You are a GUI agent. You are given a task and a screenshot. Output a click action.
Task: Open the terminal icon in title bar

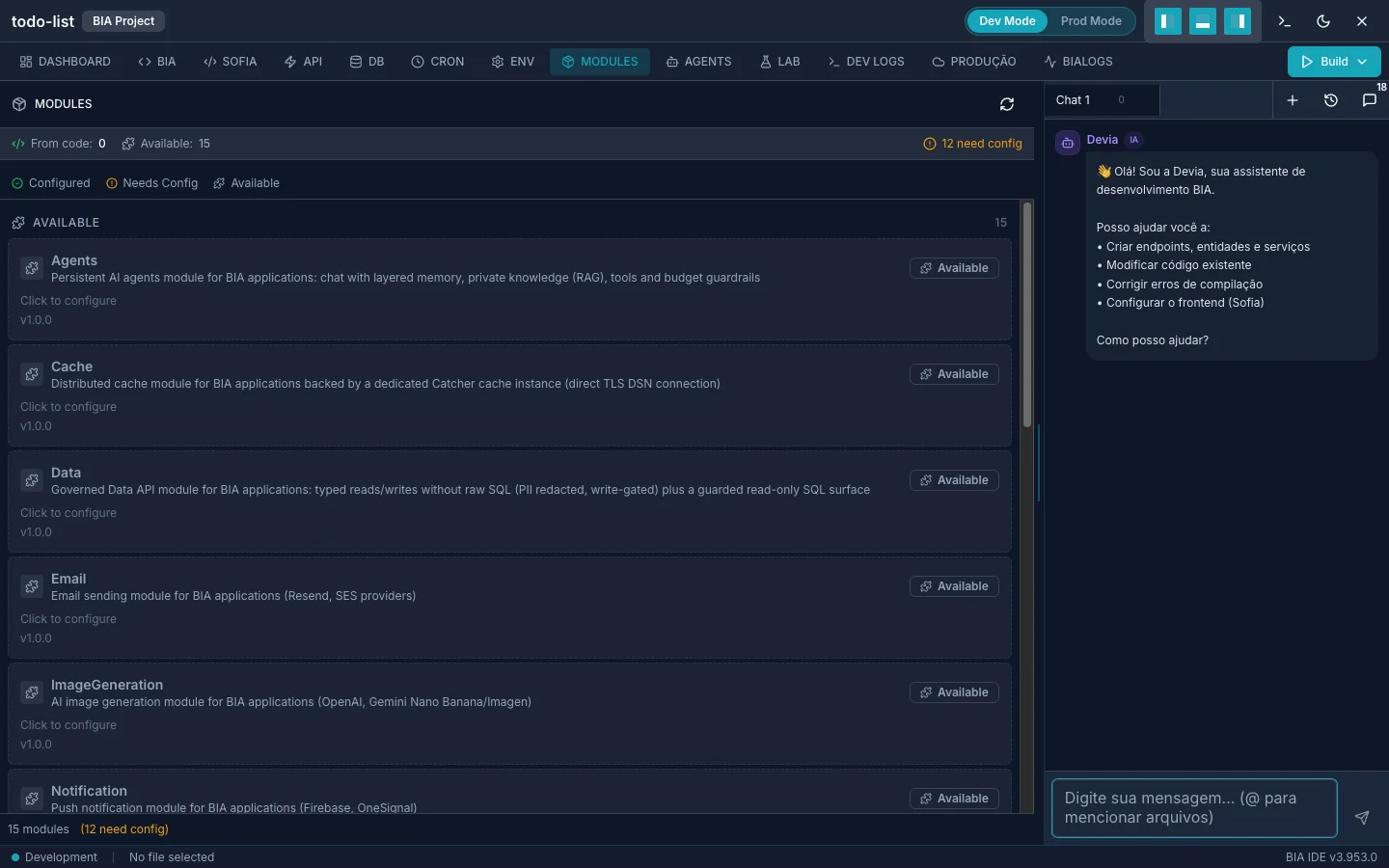click(1285, 21)
